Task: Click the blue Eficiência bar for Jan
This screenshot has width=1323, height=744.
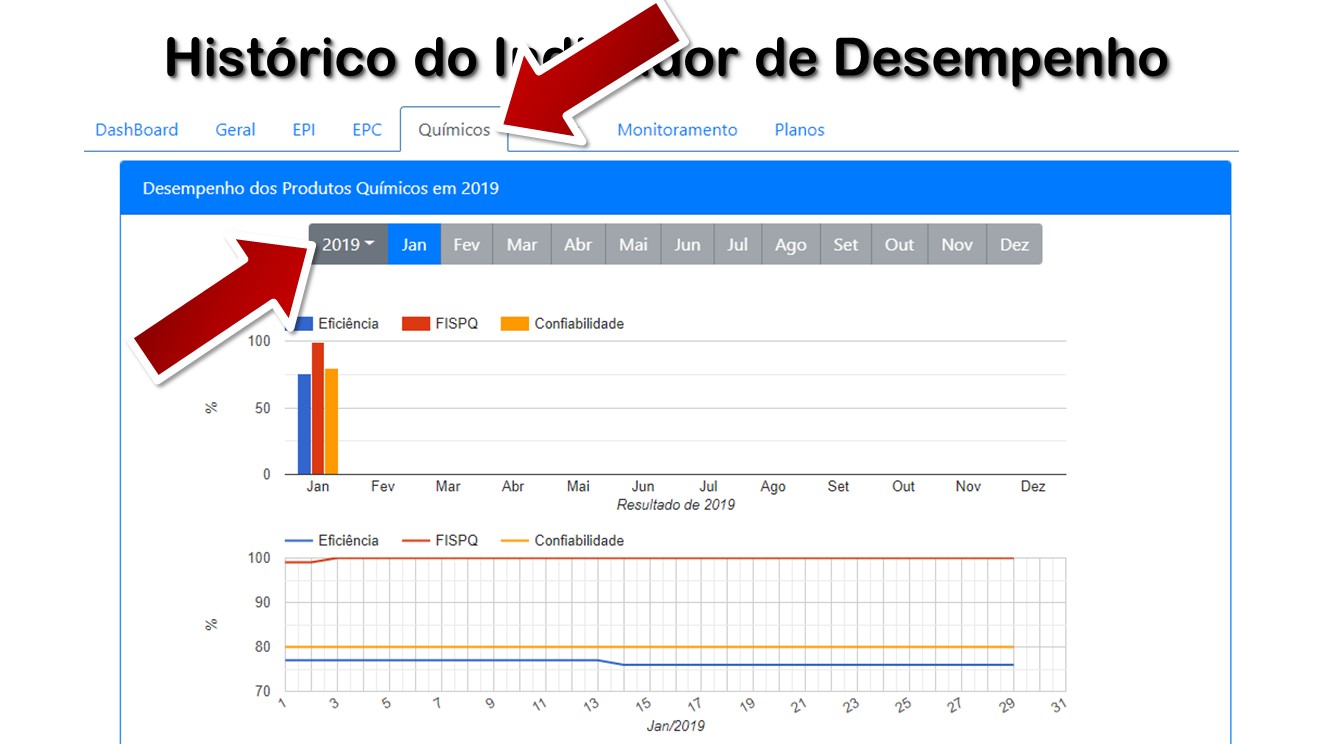Action: click(304, 424)
